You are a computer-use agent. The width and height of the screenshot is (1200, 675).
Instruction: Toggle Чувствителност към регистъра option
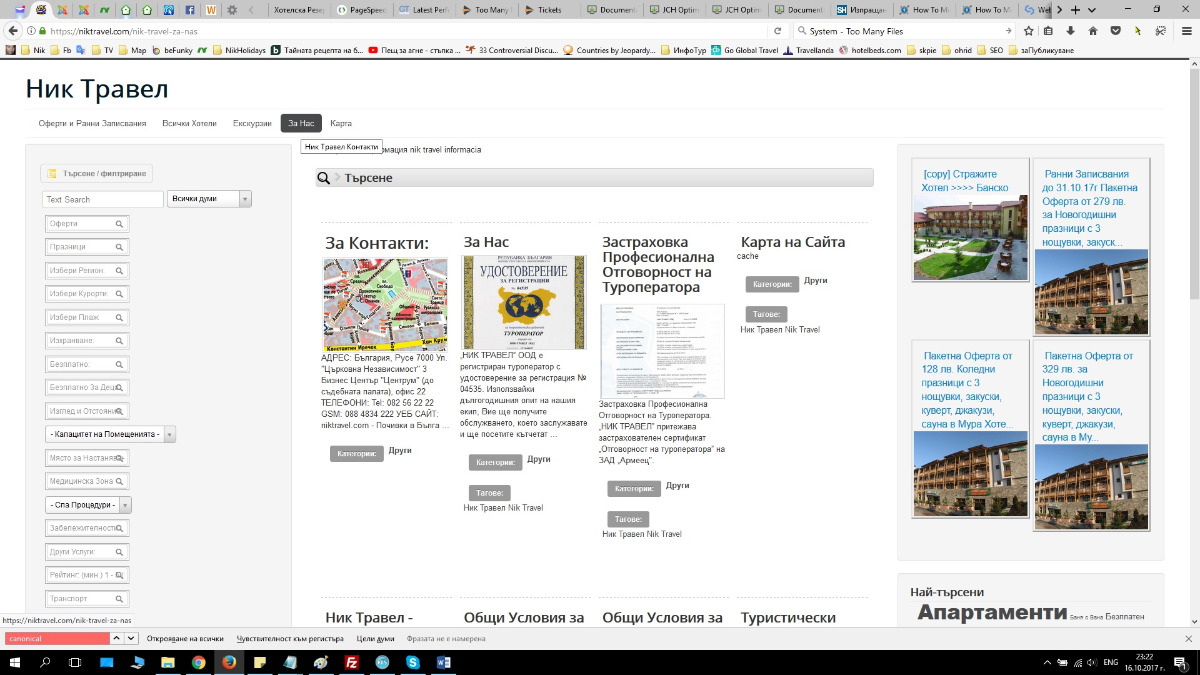pyautogui.click(x=290, y=638)
